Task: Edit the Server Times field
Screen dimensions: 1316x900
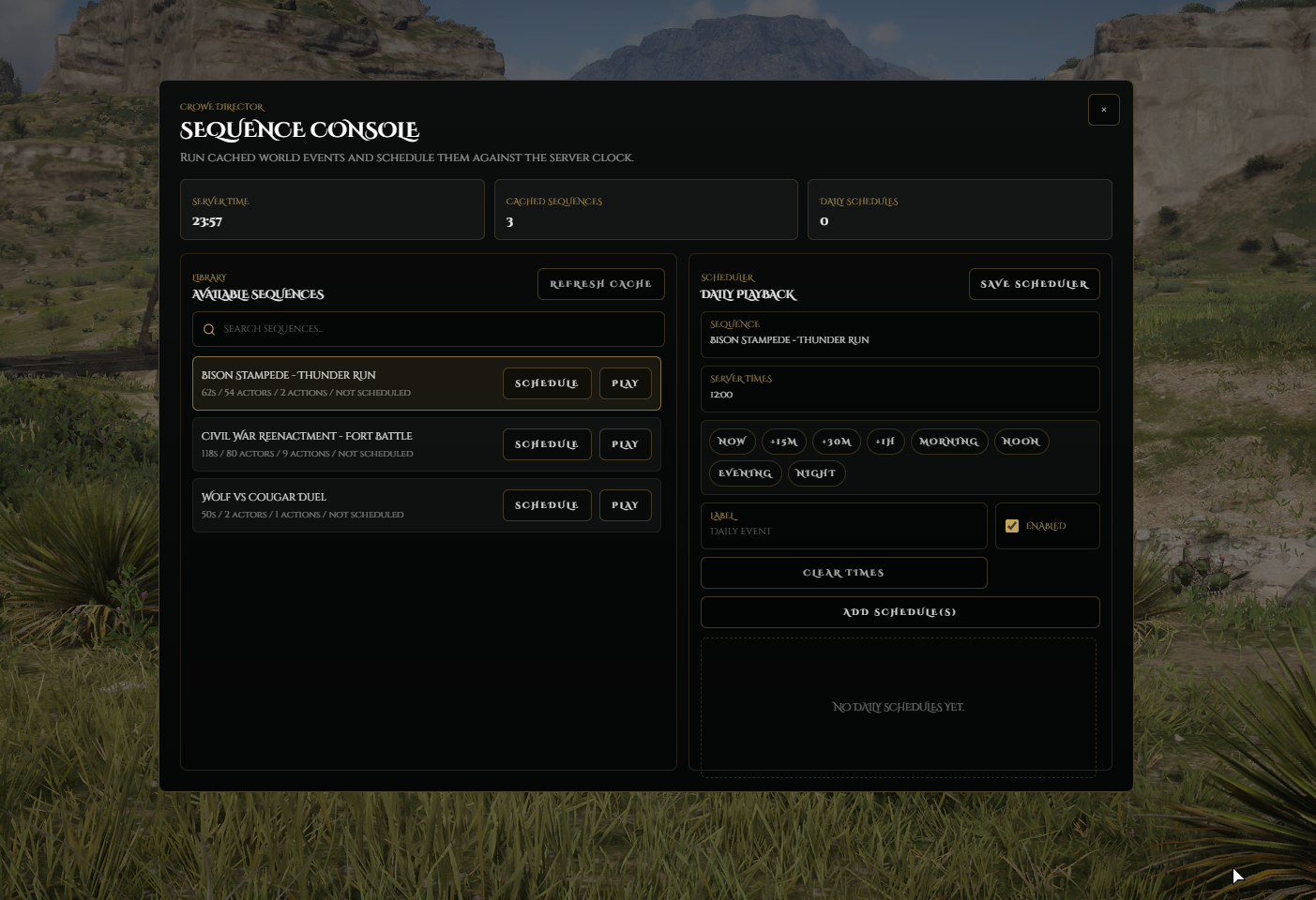Action: pyautogui.click(x=900, y=388)
